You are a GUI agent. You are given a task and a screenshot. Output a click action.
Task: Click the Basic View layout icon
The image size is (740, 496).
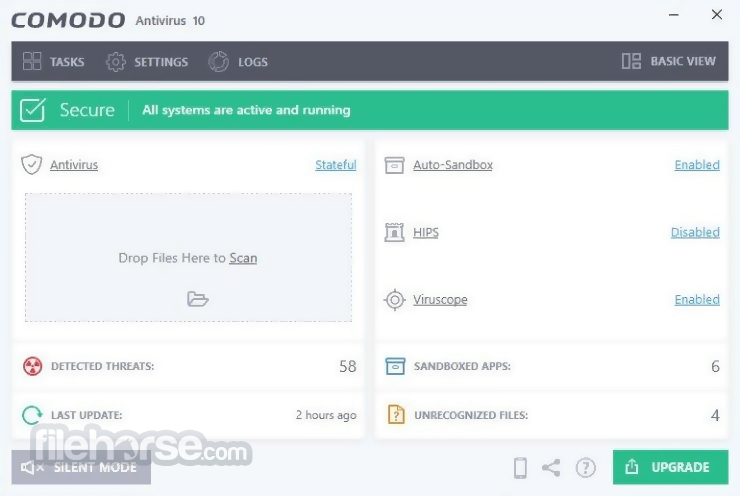point(631,61)
